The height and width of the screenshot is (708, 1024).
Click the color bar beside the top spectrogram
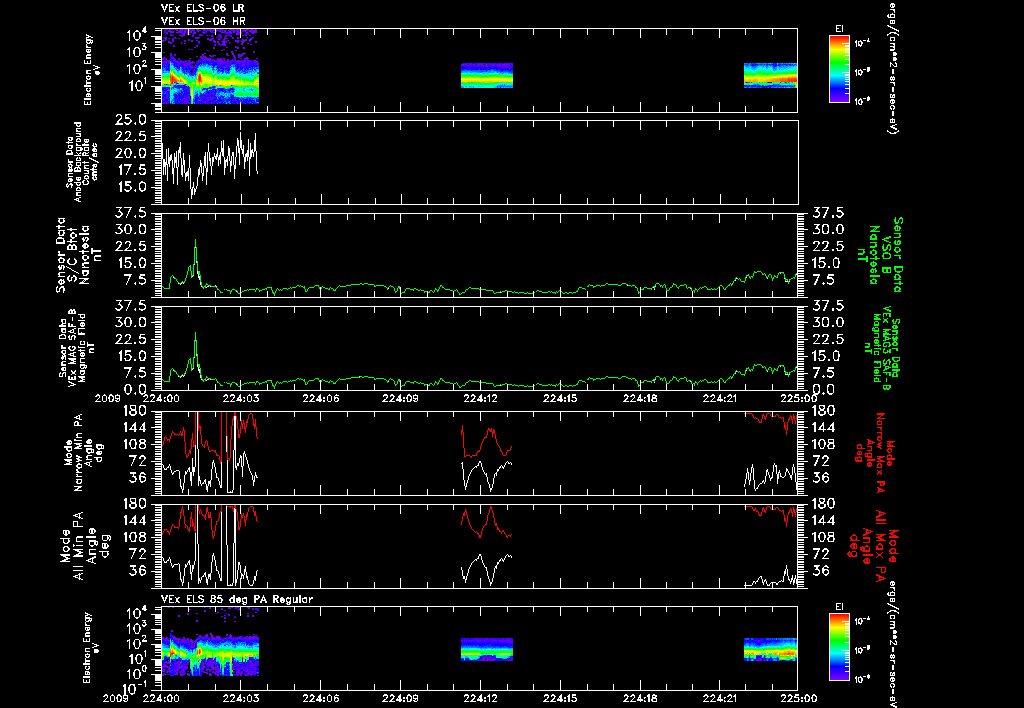pyautogui.click(x=839, y=69)
